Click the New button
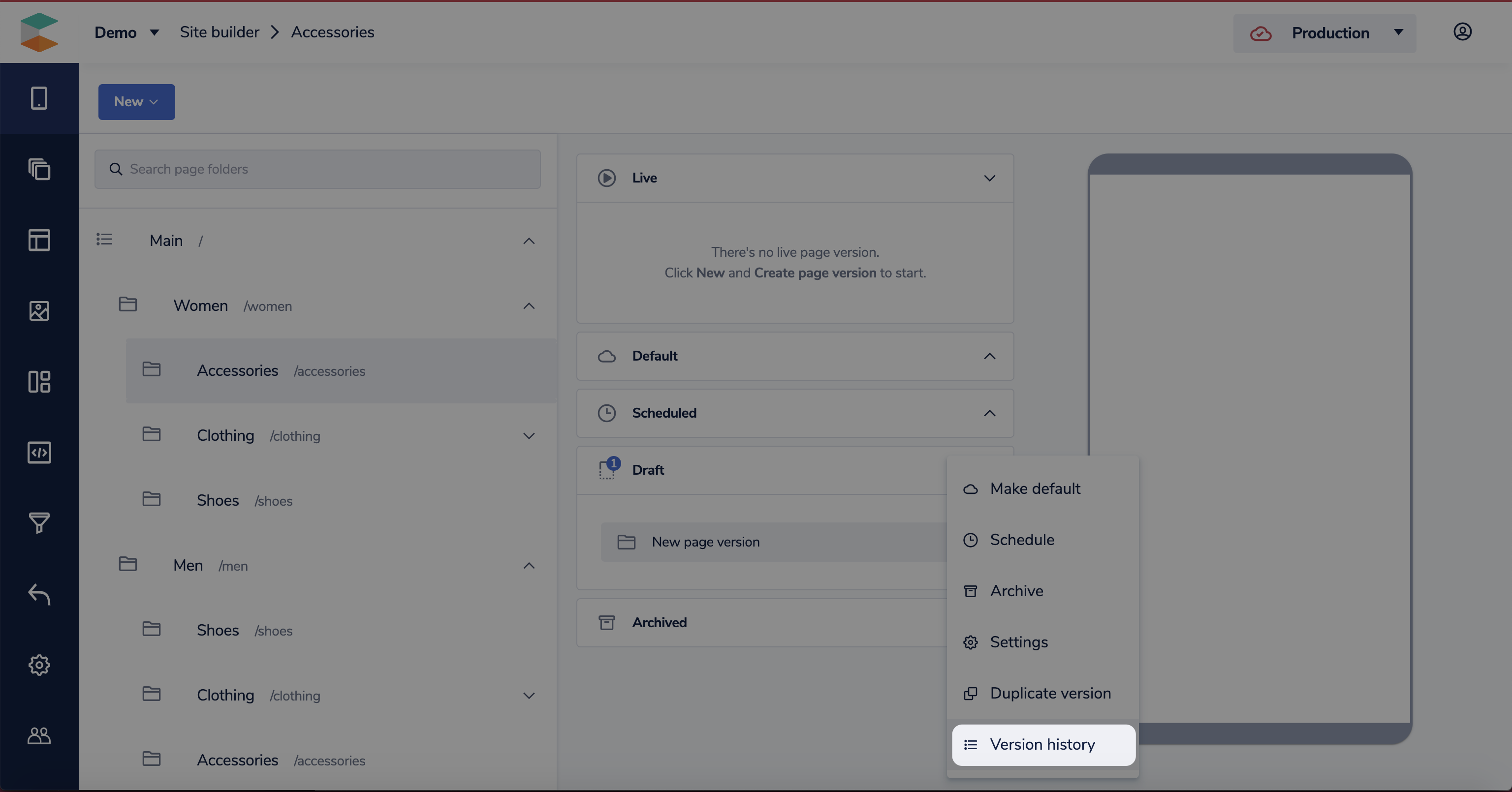1512x792 pixels. (x=136, y=101)
